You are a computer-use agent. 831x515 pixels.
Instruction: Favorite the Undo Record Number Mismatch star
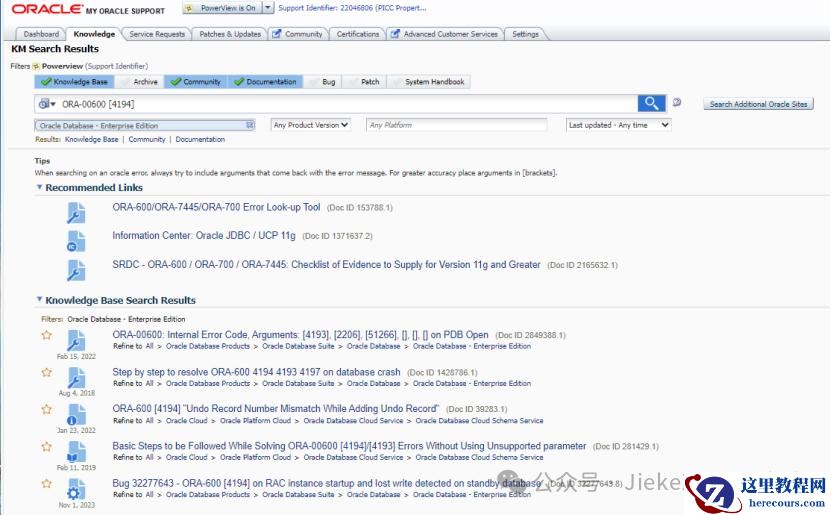pyautogui.click(x=47, y=410)
